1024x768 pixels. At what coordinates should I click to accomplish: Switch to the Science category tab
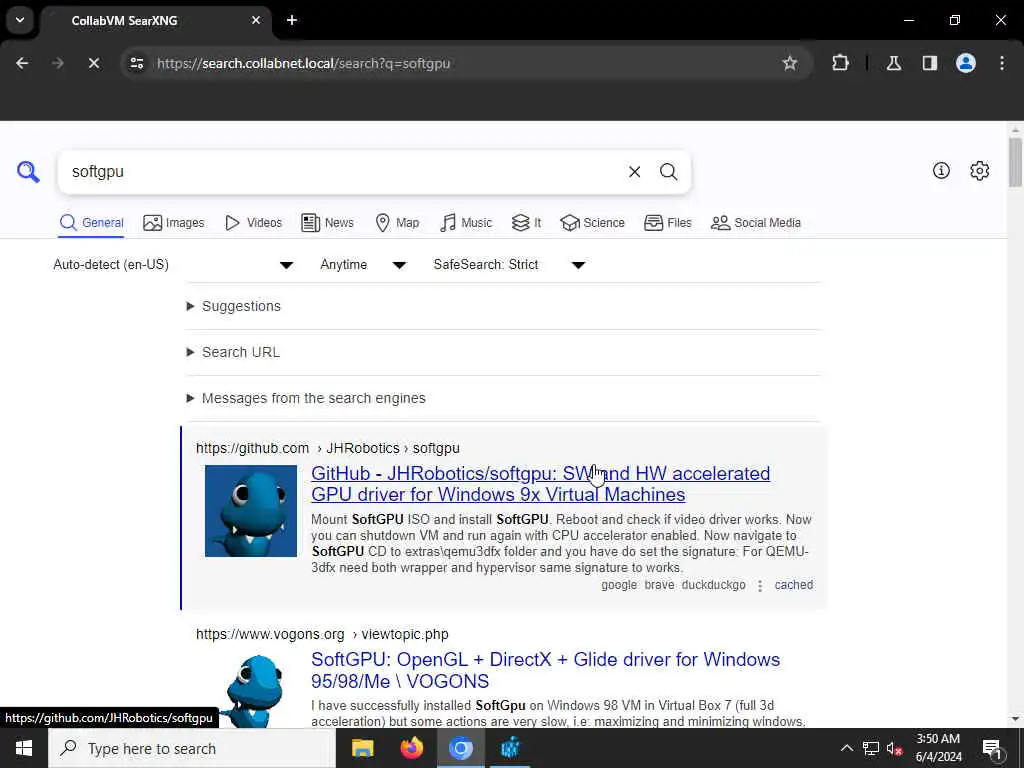point(592,223)
